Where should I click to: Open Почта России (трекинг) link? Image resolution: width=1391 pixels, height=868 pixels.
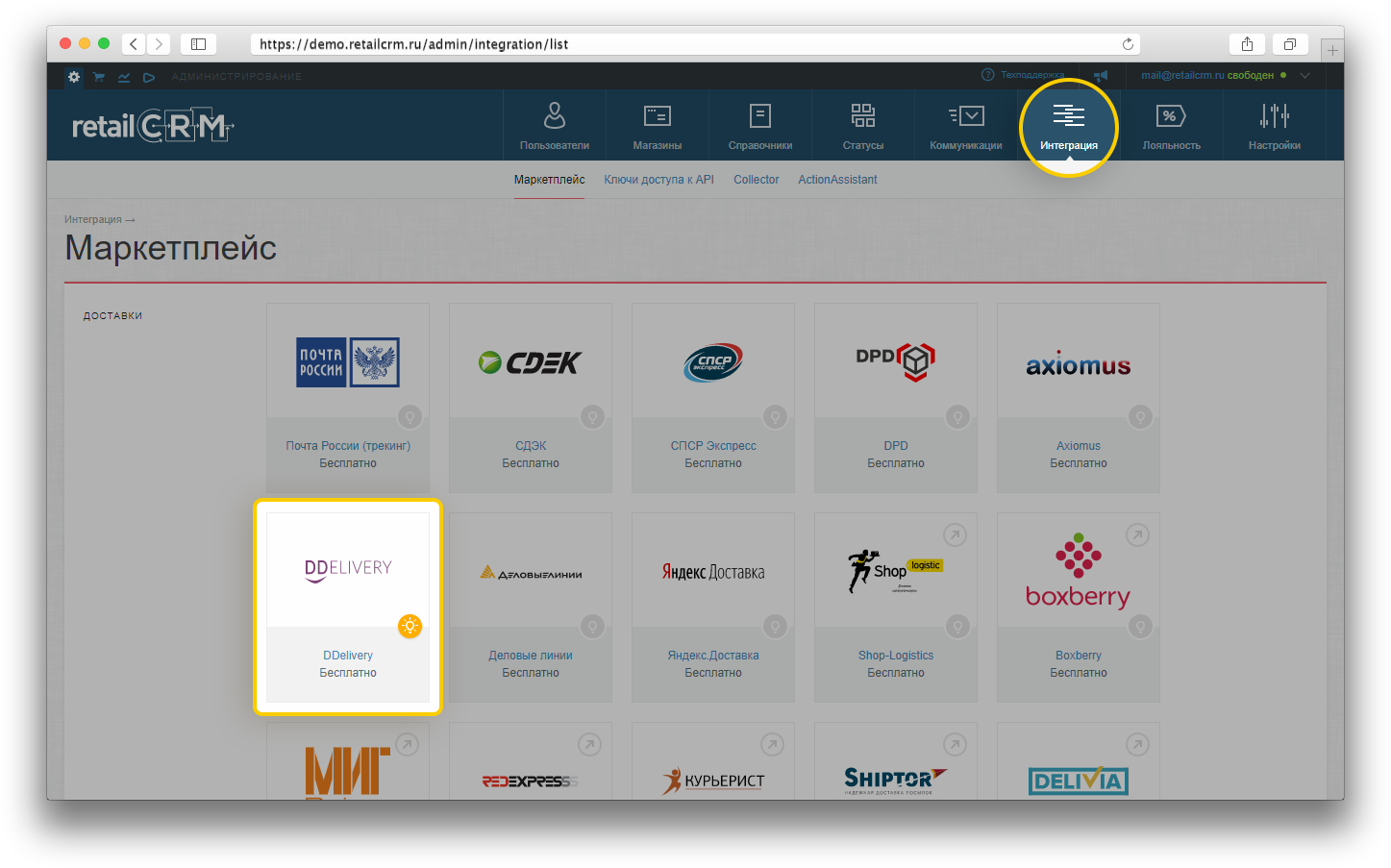[348, 446]
